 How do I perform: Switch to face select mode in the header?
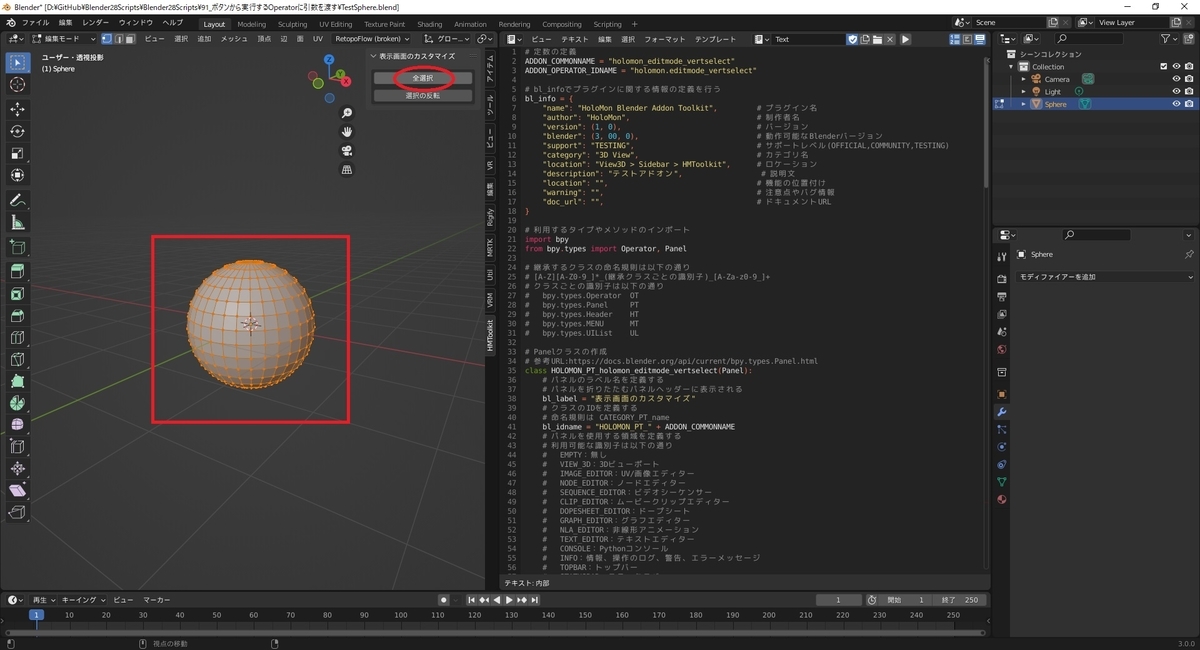[130, 38]
